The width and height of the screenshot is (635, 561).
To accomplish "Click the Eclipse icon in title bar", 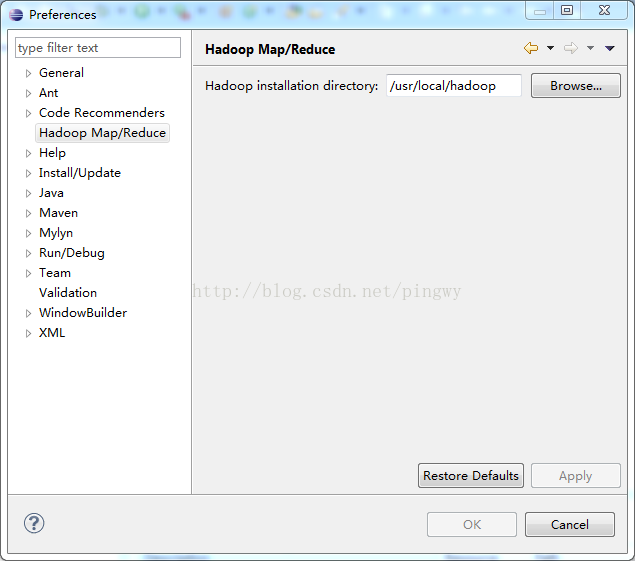I will (x=16, y=15).
